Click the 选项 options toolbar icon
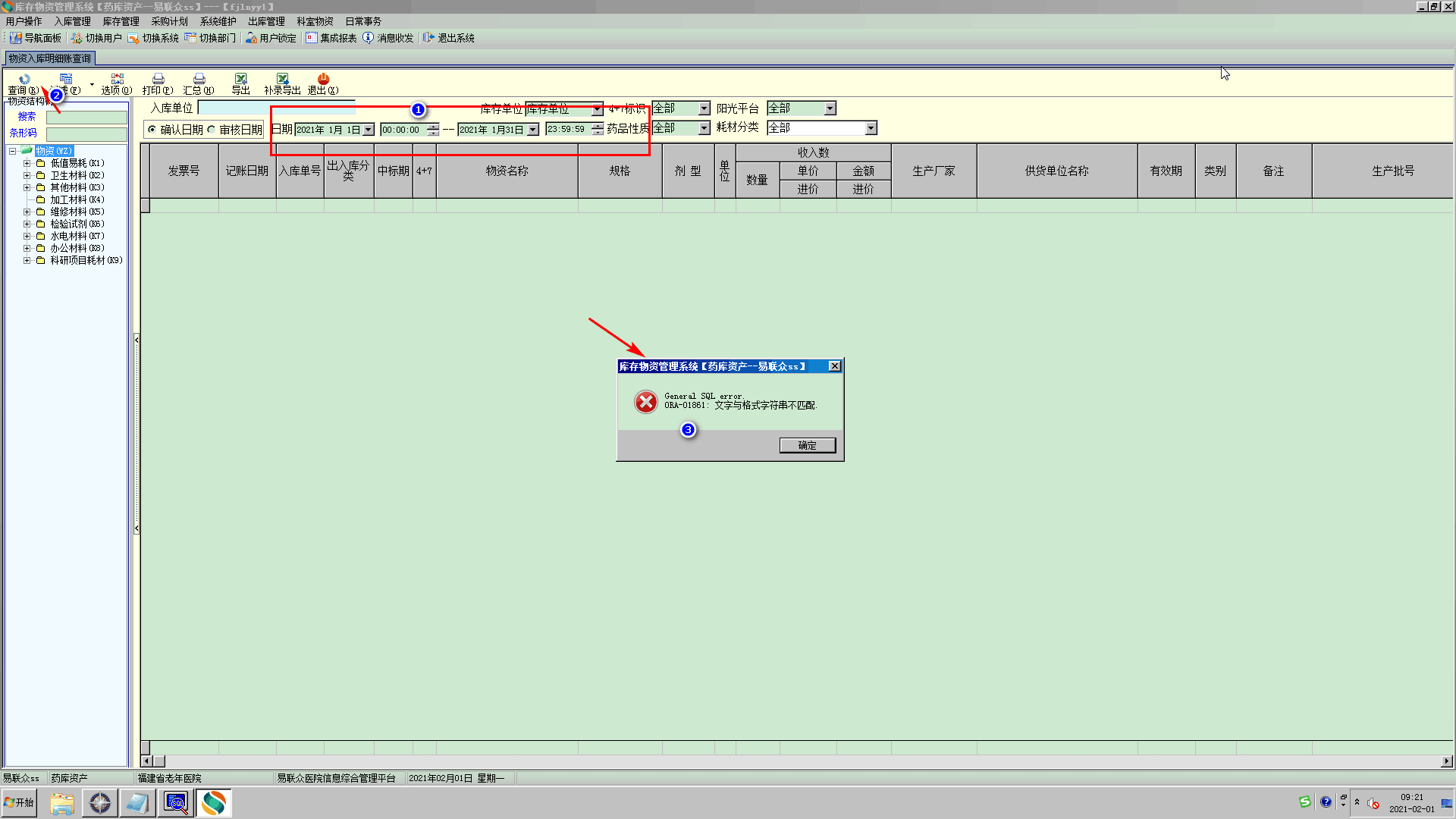The height and width of the screenshot is (819, 1456). [x=117, y=80]
